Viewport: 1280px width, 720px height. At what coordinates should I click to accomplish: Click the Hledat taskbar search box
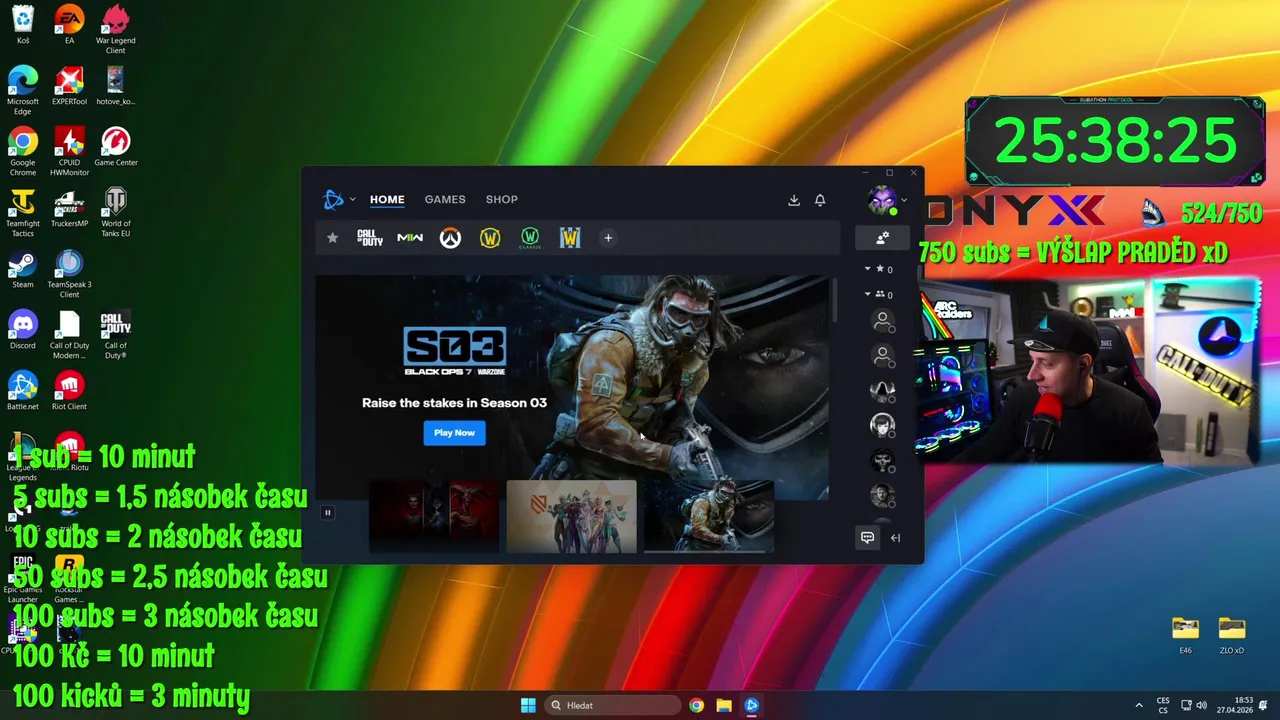pyautogui.click(x=612, y=705)
